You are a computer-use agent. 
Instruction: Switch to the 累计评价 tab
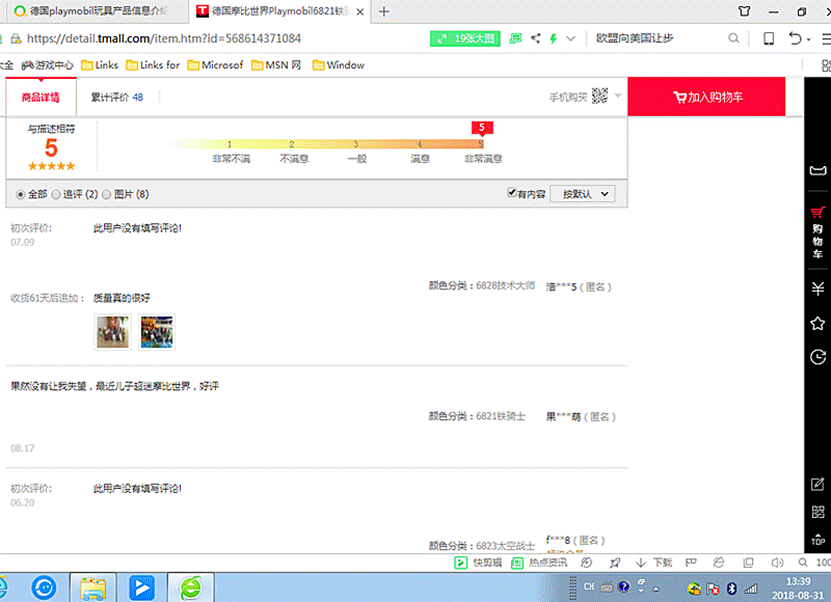pyautogui.click(x=116, y=97)
